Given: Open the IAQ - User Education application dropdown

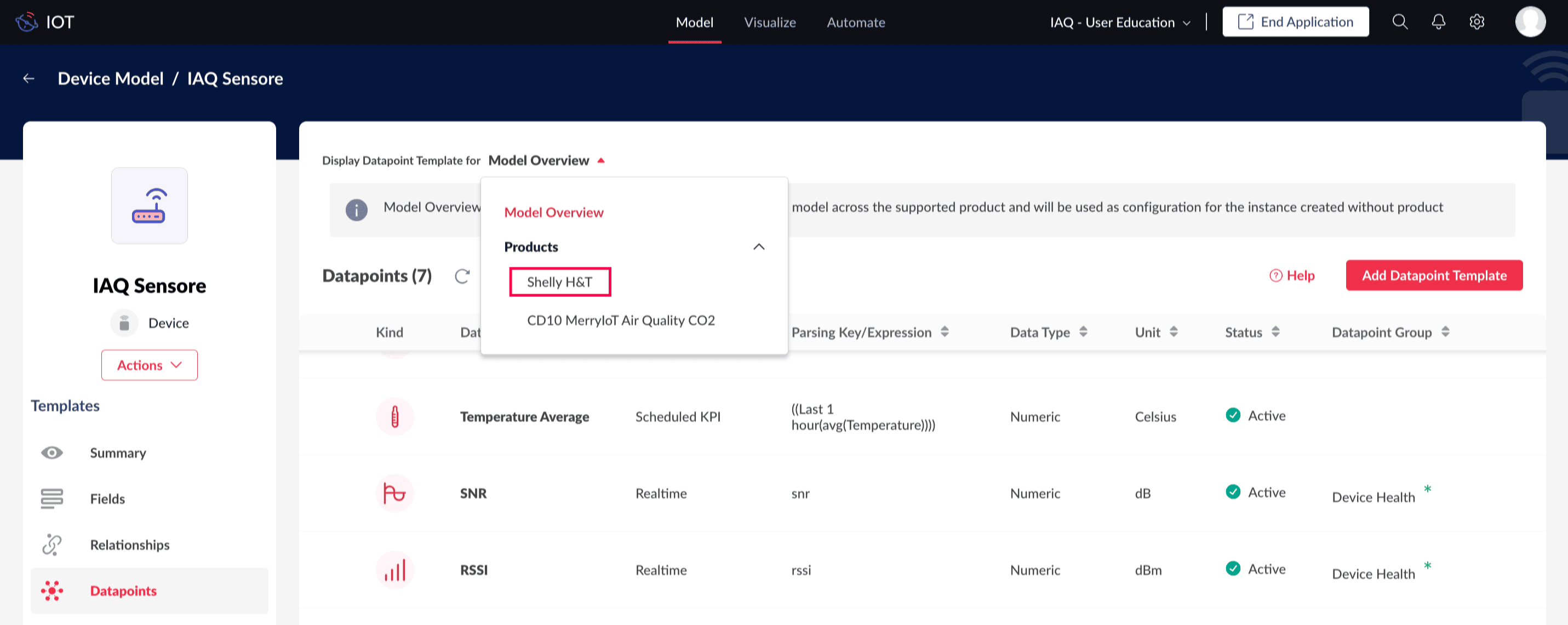Looking at the screenshot, I should click(1119, 22).
